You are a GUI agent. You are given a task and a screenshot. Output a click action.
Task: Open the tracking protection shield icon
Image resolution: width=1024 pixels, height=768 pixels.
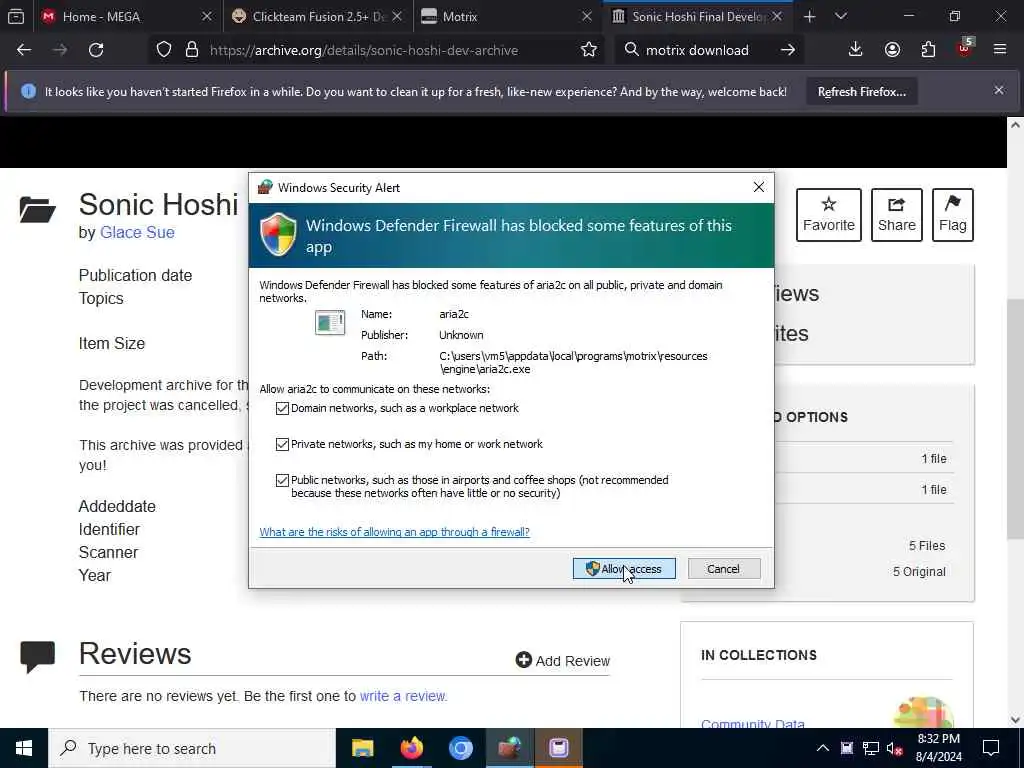164,50
